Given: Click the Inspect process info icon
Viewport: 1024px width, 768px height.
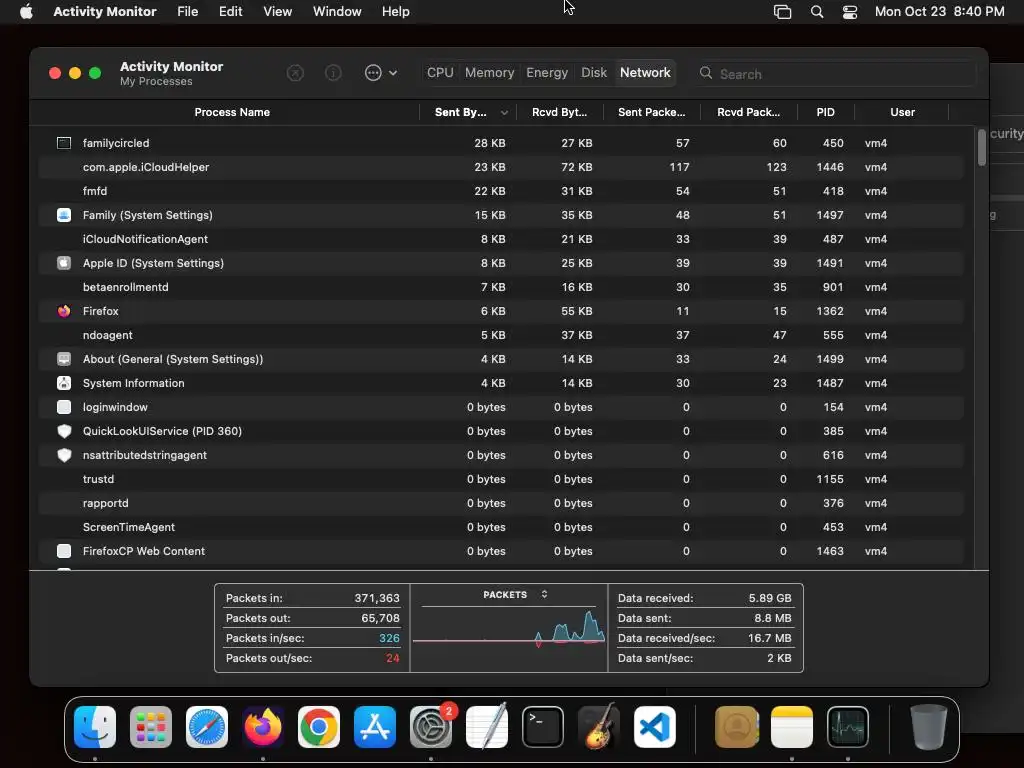Looking at the screenshot, I should 333,73.
